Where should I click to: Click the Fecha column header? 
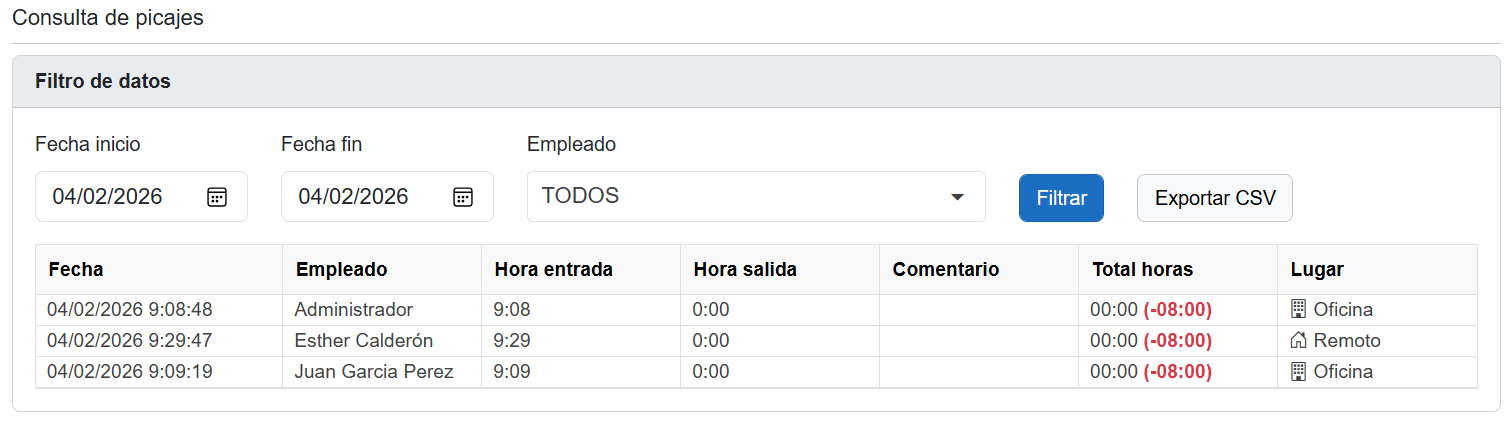(x=76, y=269)
